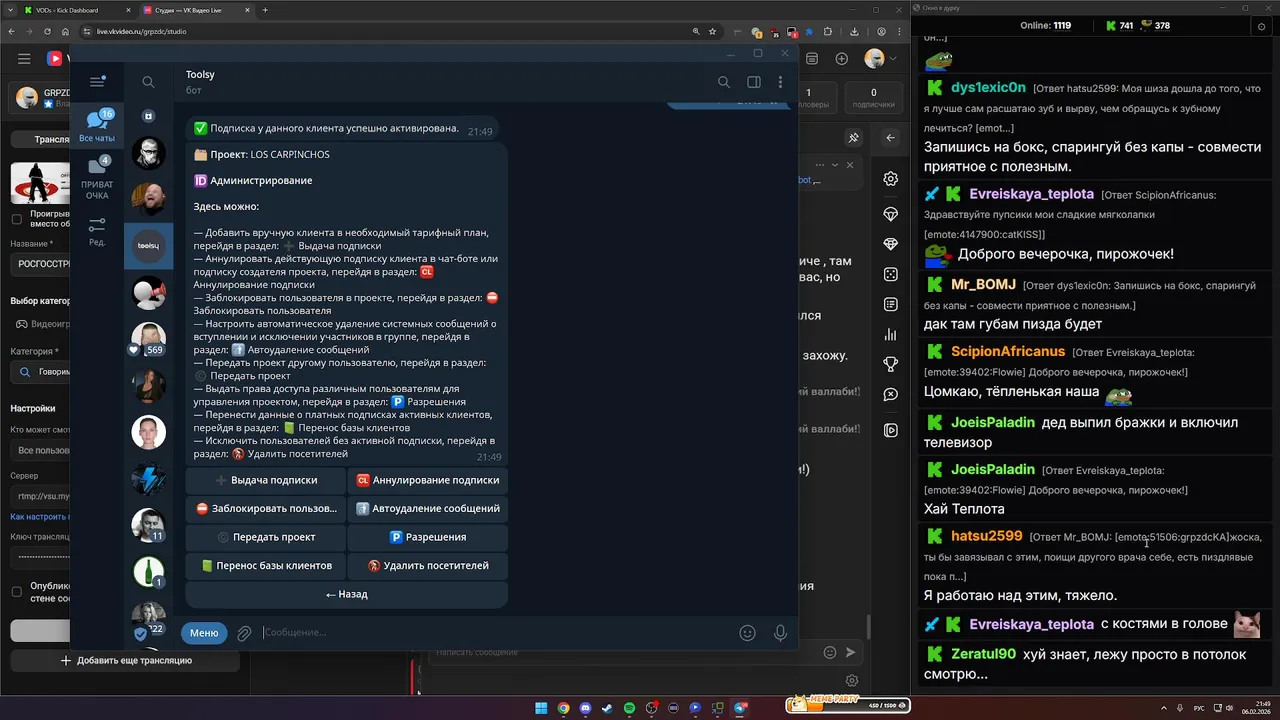Click the chat-block icon in VK studio sidebar
The image size is (1280, 720).
[890, 395]
